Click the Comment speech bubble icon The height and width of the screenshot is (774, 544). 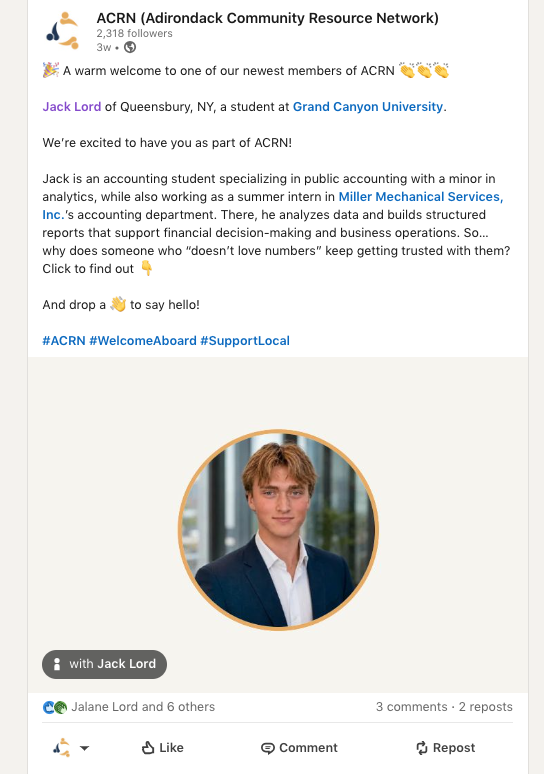pos(268,748)
